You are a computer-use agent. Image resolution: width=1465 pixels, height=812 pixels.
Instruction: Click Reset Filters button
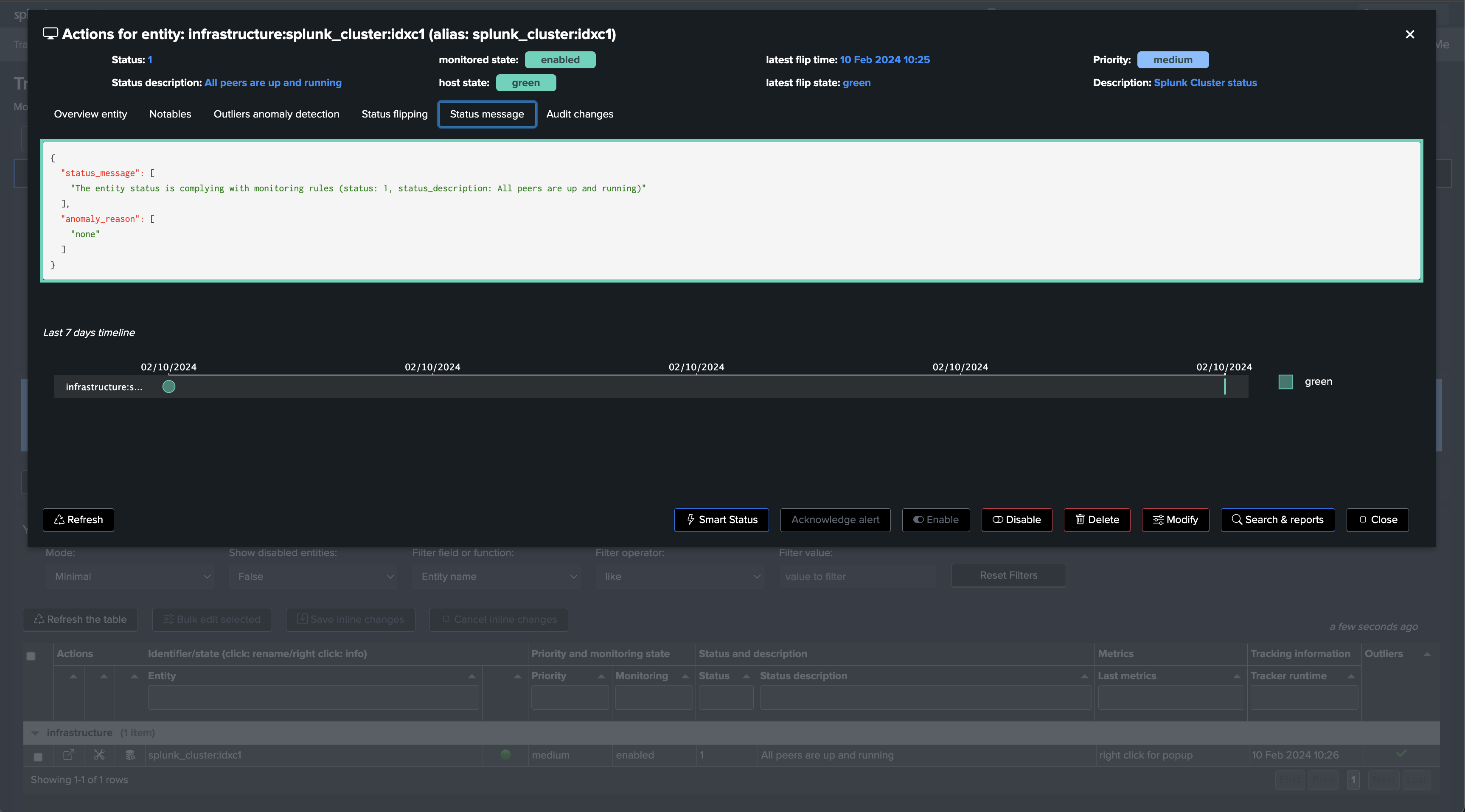point(1008,575)
